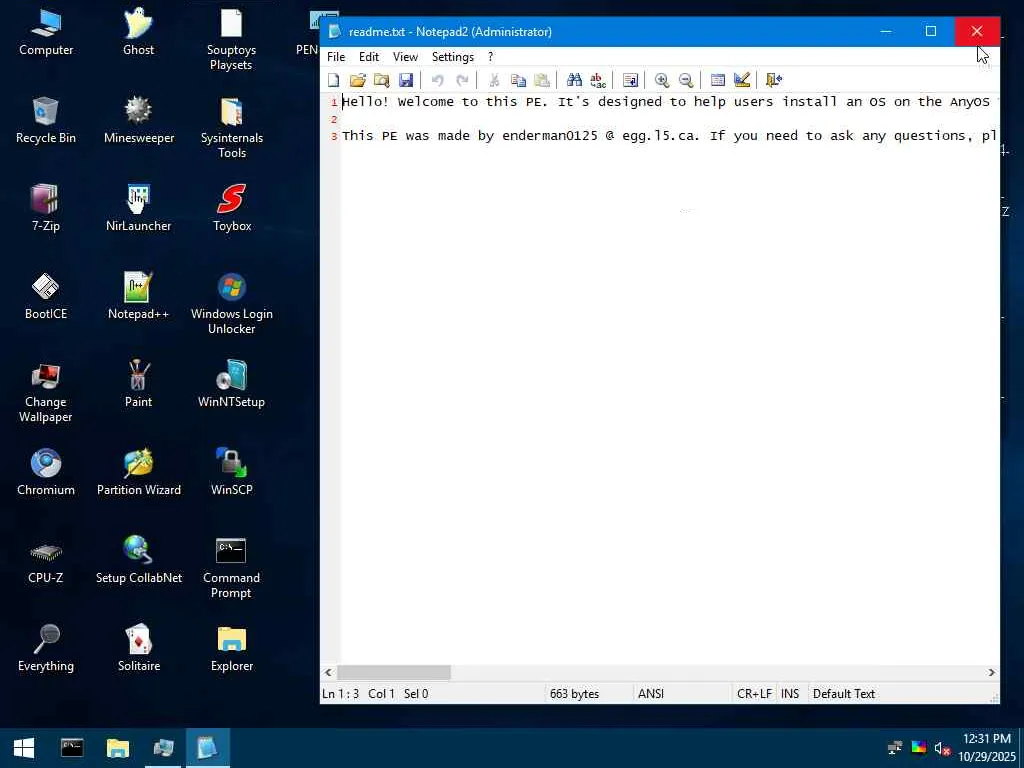1024x768 pixels.
Task: Click the CR+LF line ending status
Action: [x=754, y=694]
